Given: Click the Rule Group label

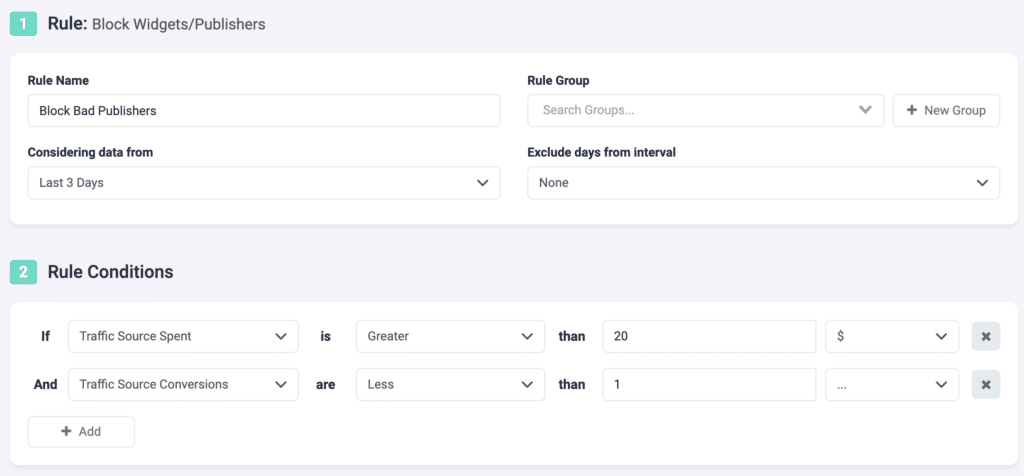Looking at the screenshot, I should tap(558, 81).
